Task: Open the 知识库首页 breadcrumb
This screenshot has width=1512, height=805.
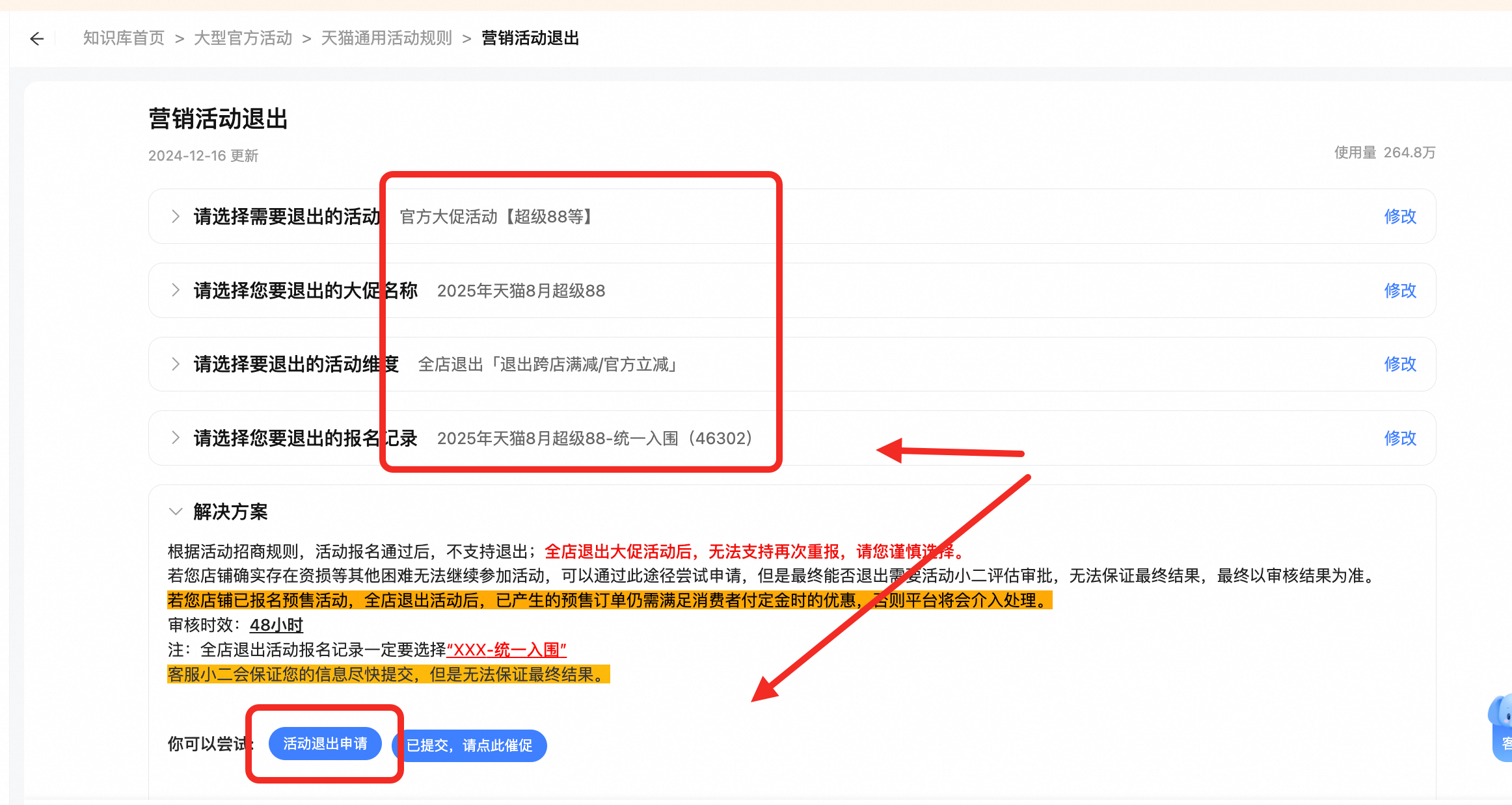Action: [x=124, y=38]
